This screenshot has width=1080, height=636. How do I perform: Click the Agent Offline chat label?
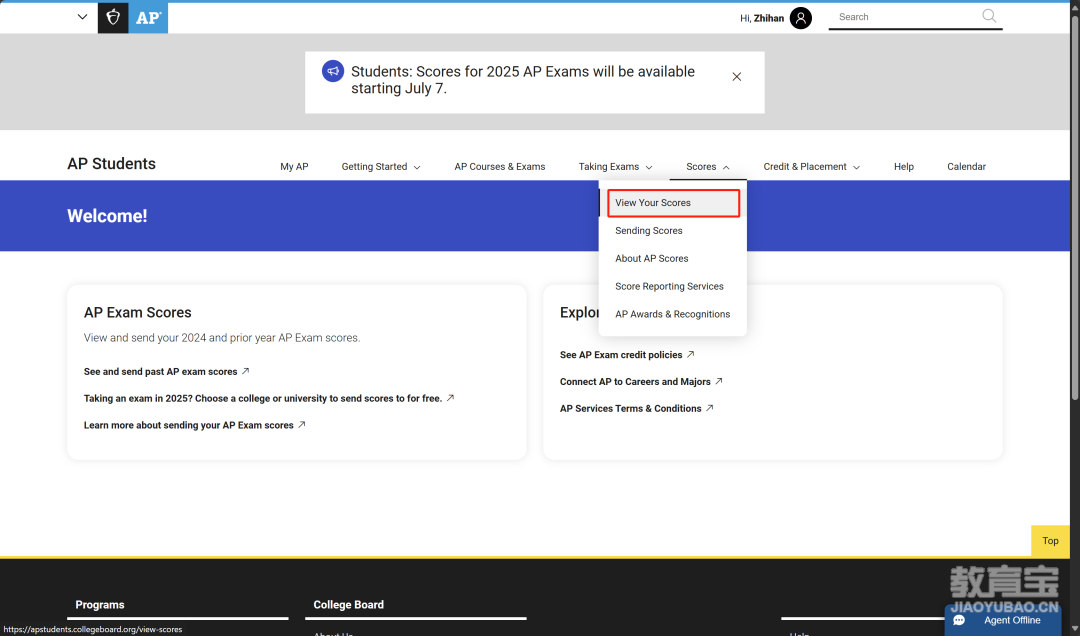point(1012,620)
